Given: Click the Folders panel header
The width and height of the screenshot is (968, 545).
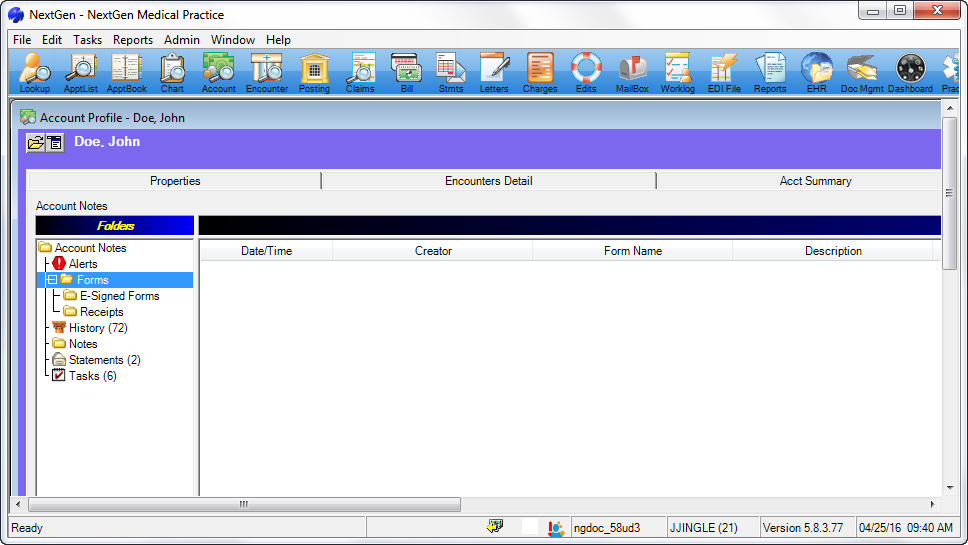Looking at the screenshot, I should pyautogui.click(x=115, y=225).
